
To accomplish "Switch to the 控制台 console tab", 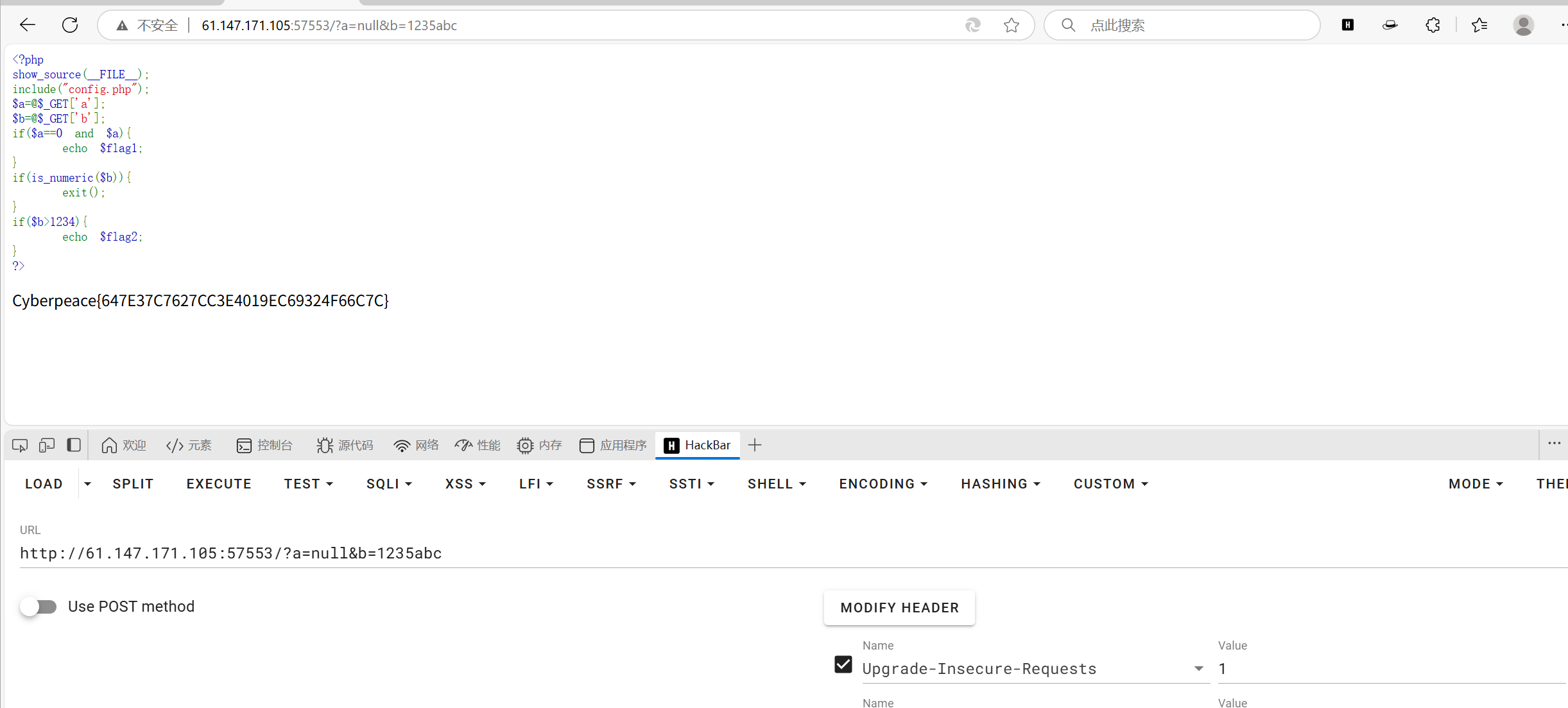I will click(264, 445).
